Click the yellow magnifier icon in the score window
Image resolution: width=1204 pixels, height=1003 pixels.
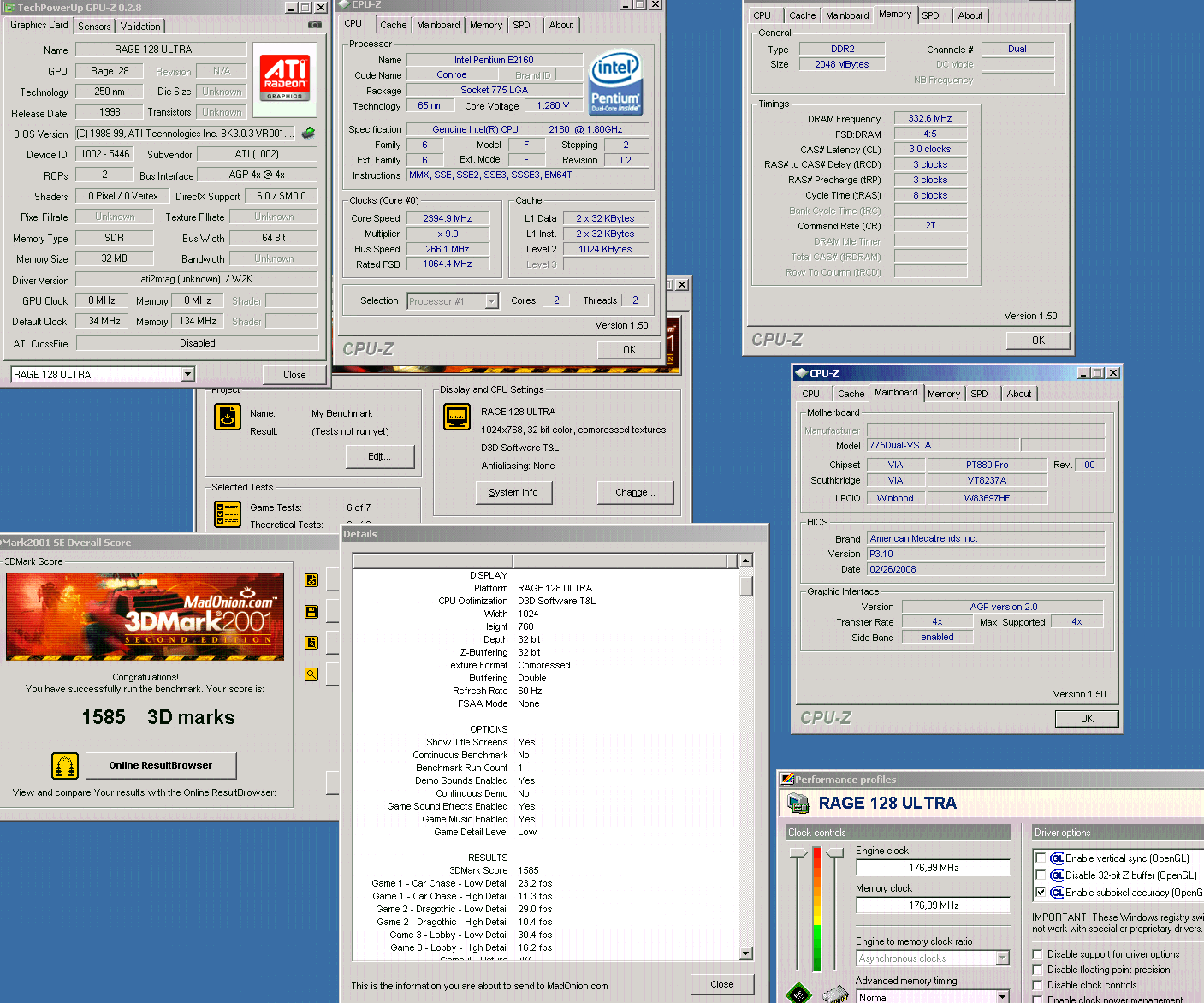[x=311, y=674]
